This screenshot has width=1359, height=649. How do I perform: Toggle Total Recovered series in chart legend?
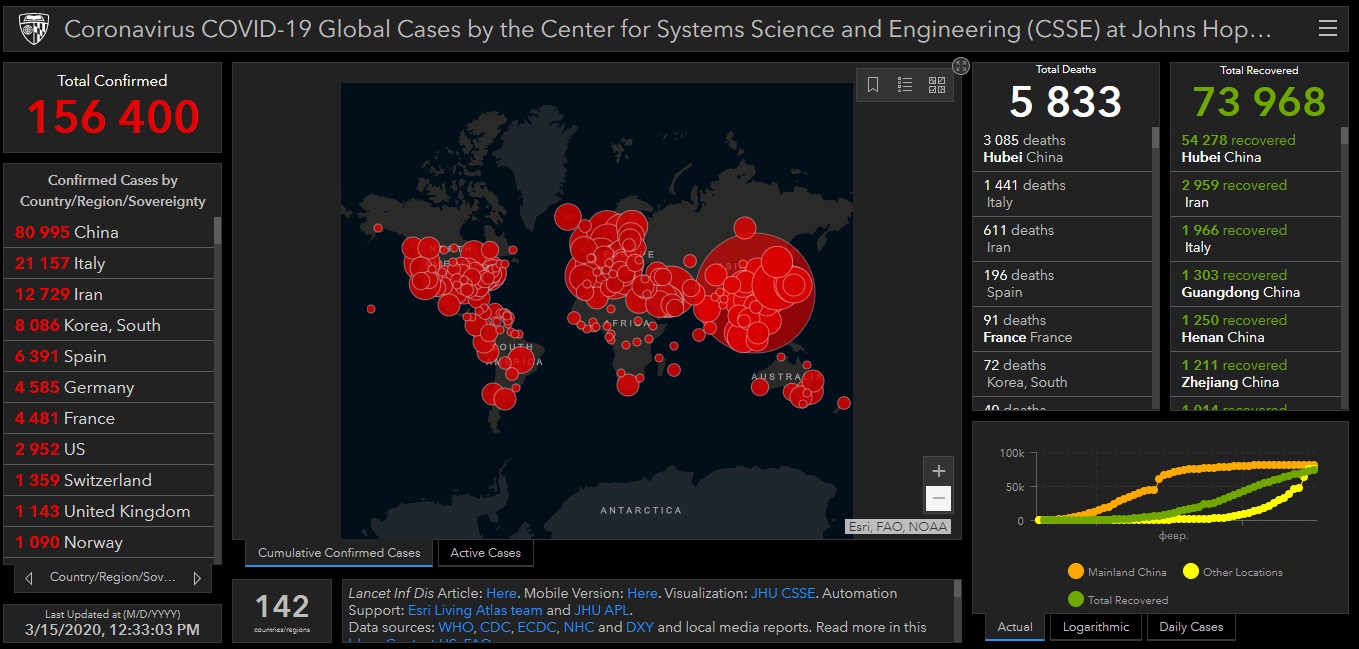[1117, 600]
